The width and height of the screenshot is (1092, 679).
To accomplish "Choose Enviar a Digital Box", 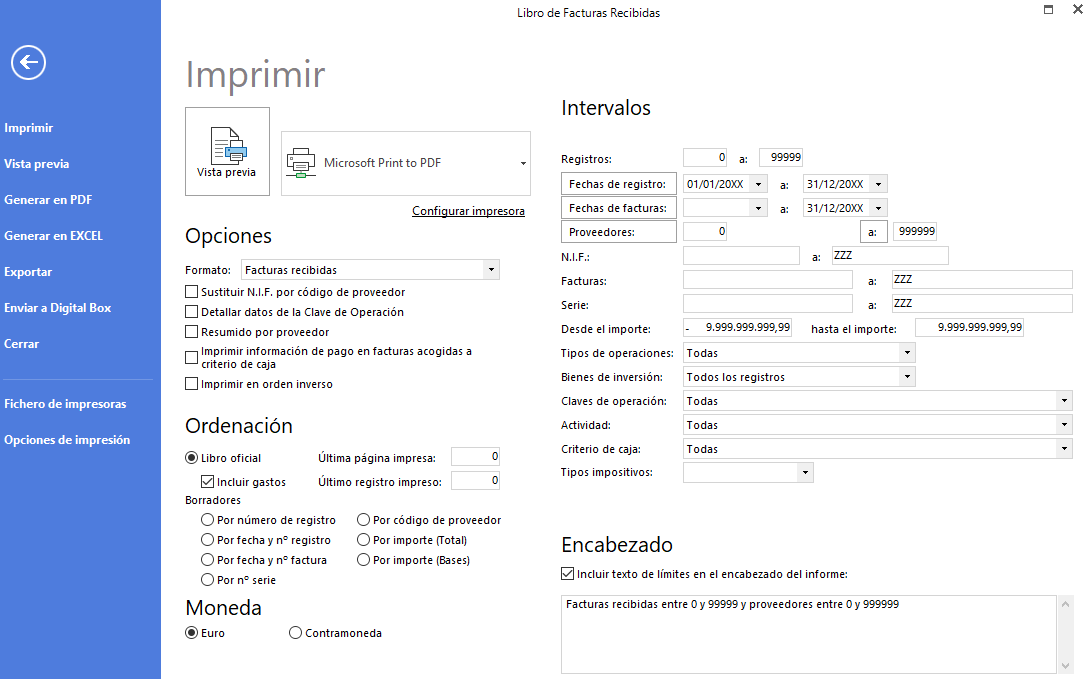I will (58, 308).
